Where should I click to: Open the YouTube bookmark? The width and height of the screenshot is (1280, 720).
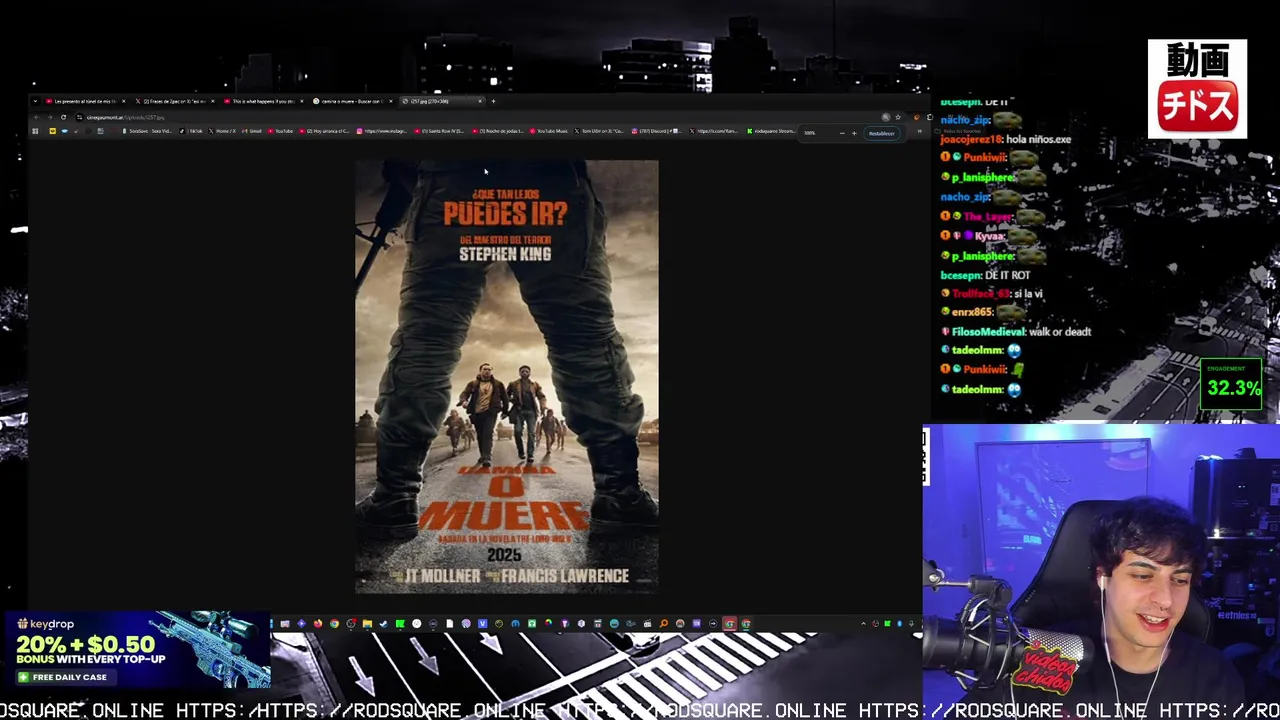coord(280,131)
